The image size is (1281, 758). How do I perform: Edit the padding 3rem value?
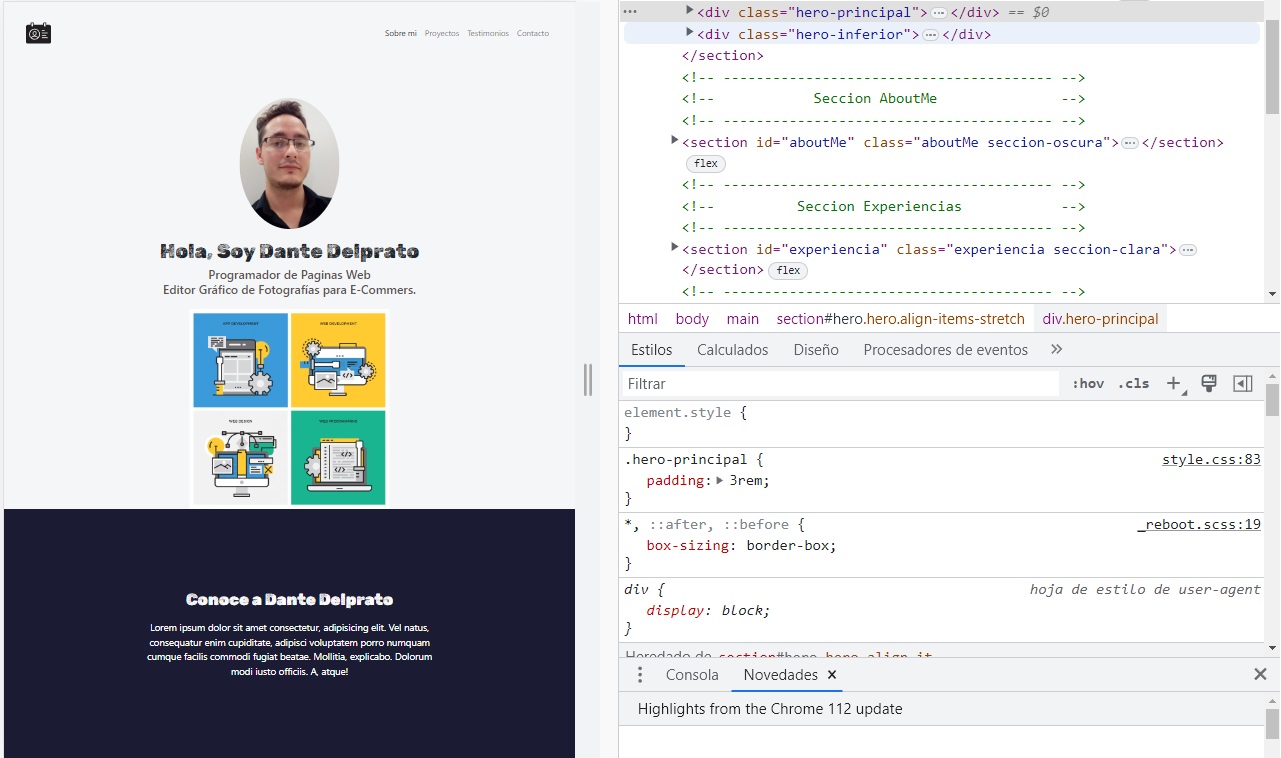coord(746,480)
